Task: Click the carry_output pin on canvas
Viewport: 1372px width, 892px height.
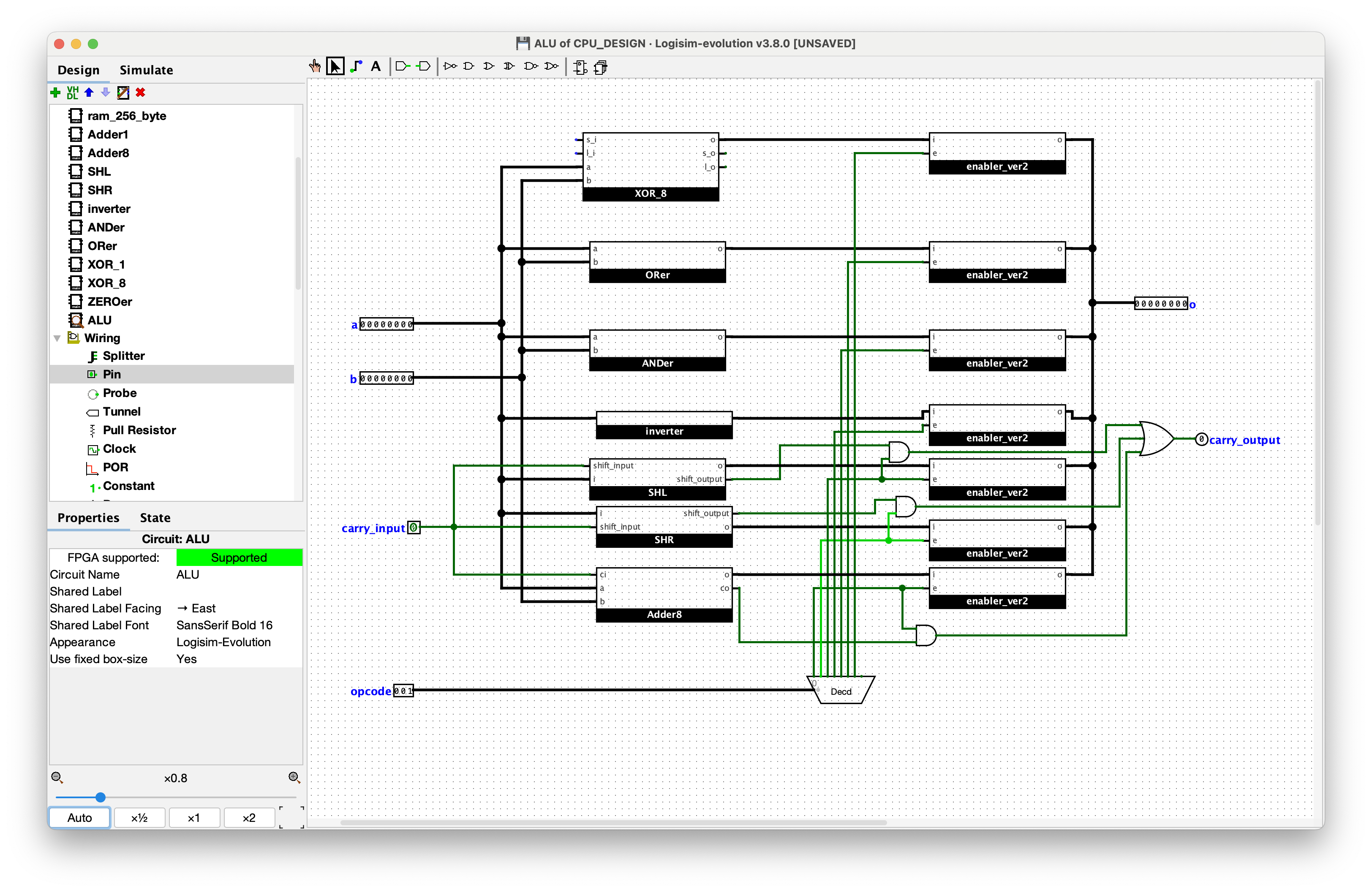Action: tap(1201, 439)
